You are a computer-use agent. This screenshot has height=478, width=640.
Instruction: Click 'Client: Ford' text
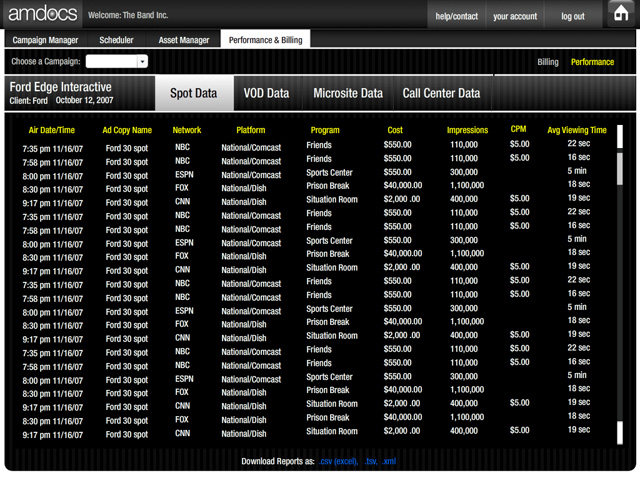[x=29, y=101]
